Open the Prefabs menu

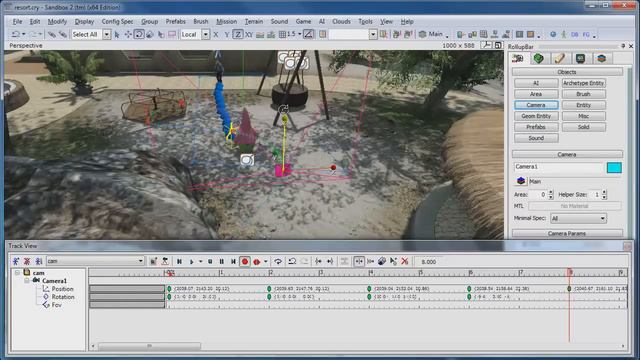point(176,22)
